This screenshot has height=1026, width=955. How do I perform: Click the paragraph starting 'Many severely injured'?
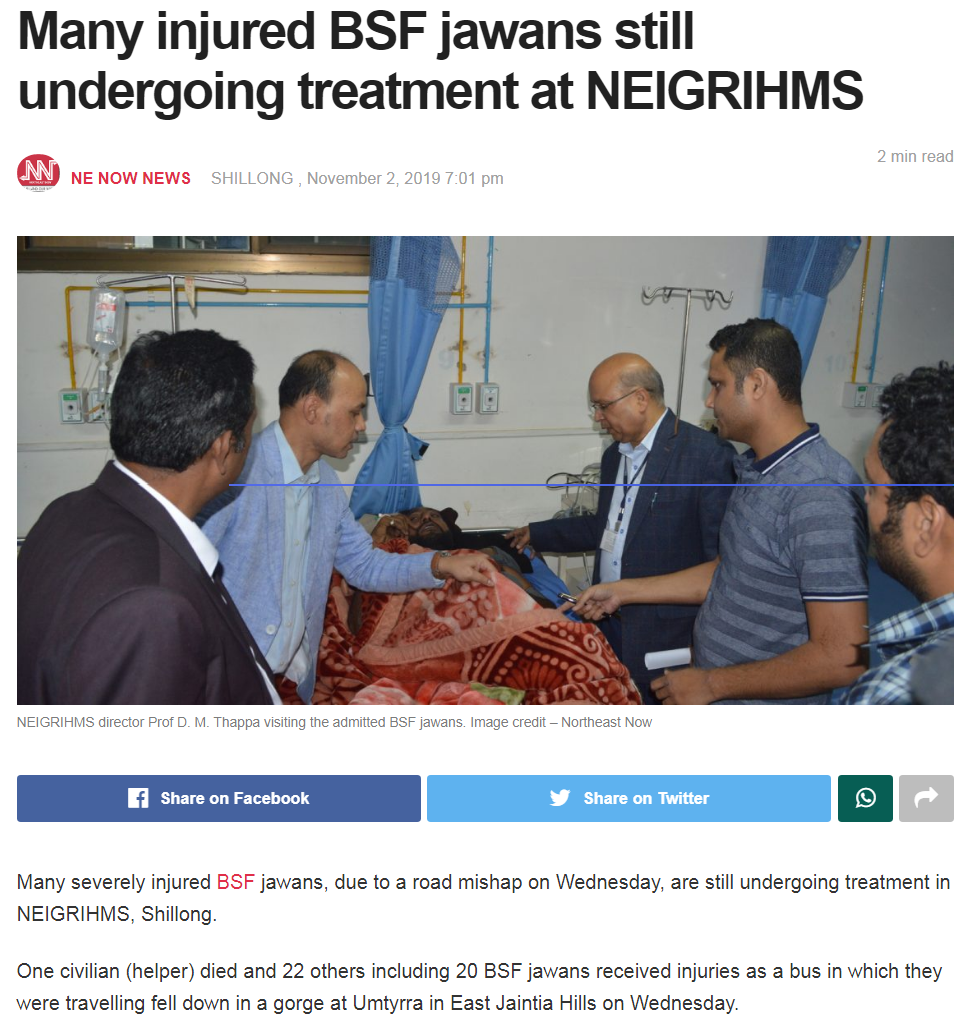click(483, 898)
